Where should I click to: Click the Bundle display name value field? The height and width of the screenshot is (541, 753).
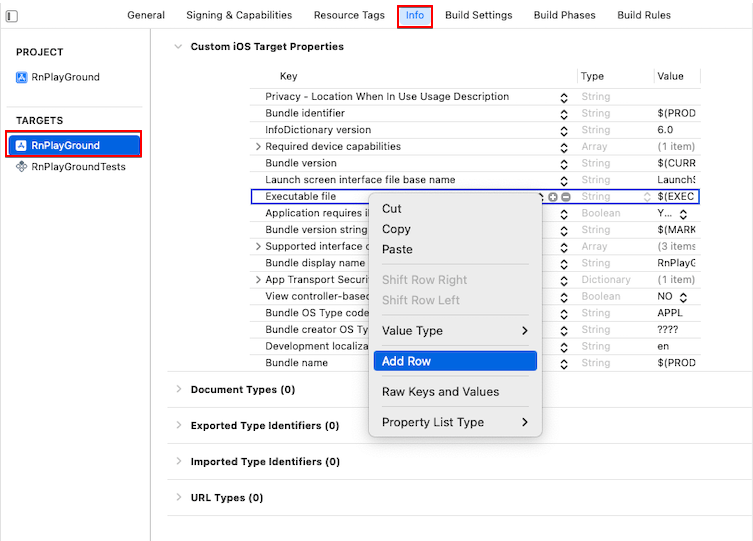pos(676,263)
